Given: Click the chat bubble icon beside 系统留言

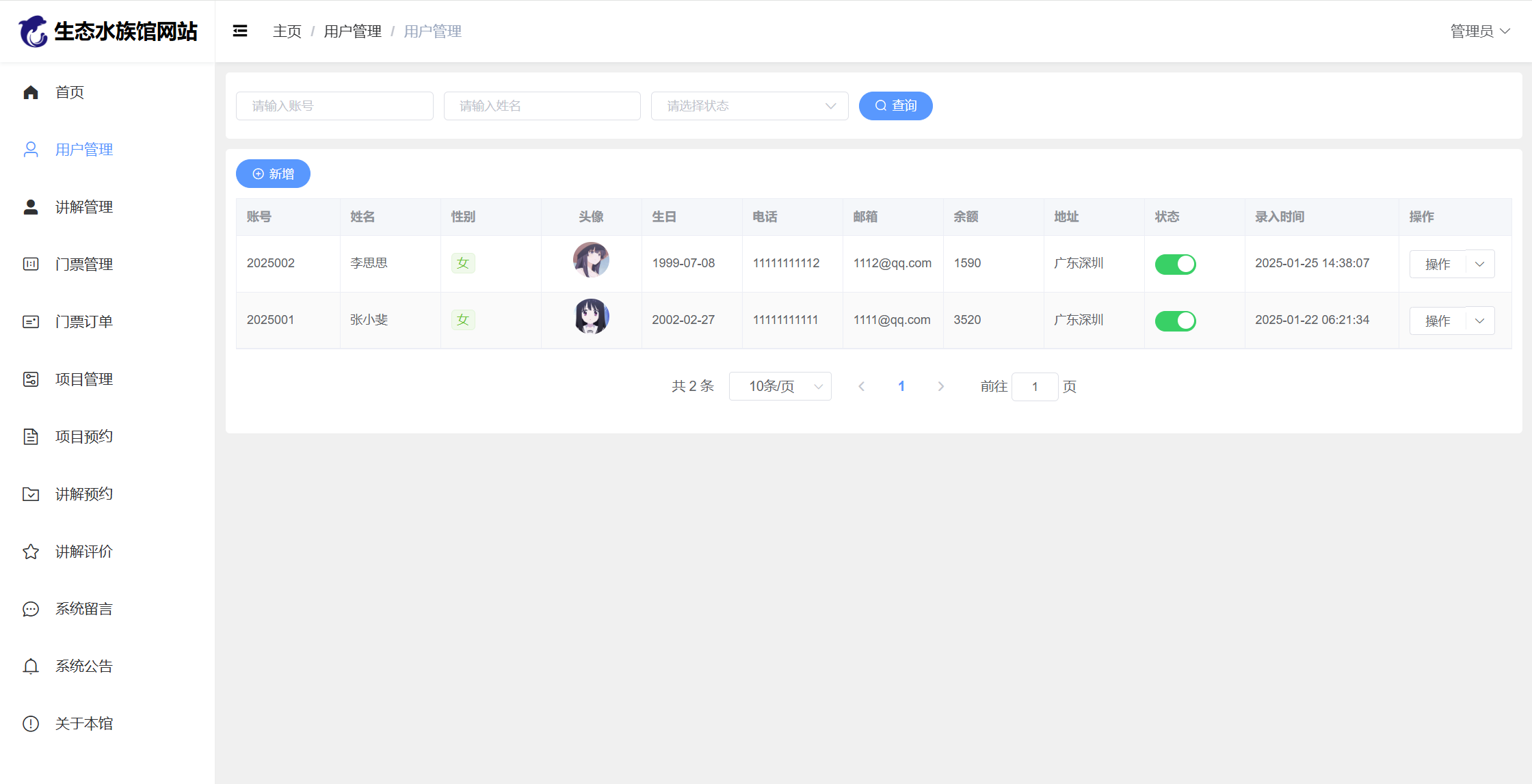Looking at the screenshot, I should pyautogui.click(x=31, y=609).
